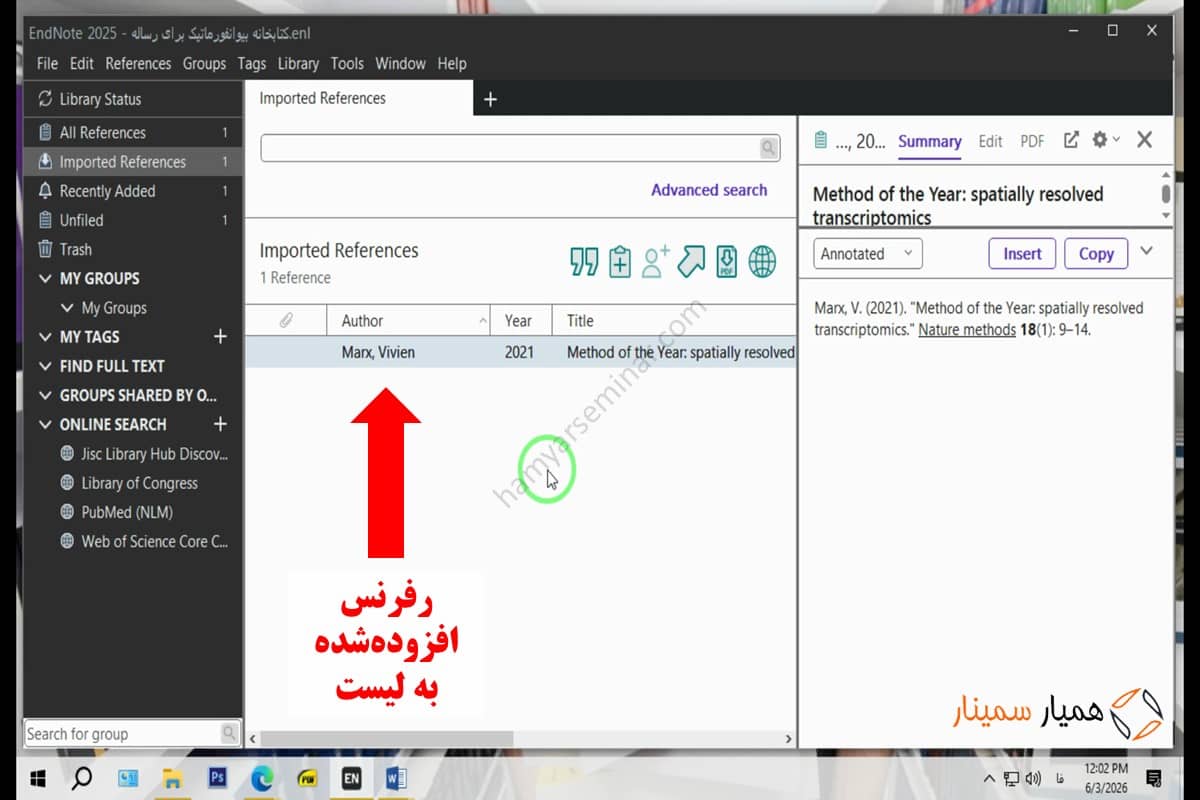Click the Insert button
The height and width of the screenshot is (800, 1200).
coord(1022,254)
